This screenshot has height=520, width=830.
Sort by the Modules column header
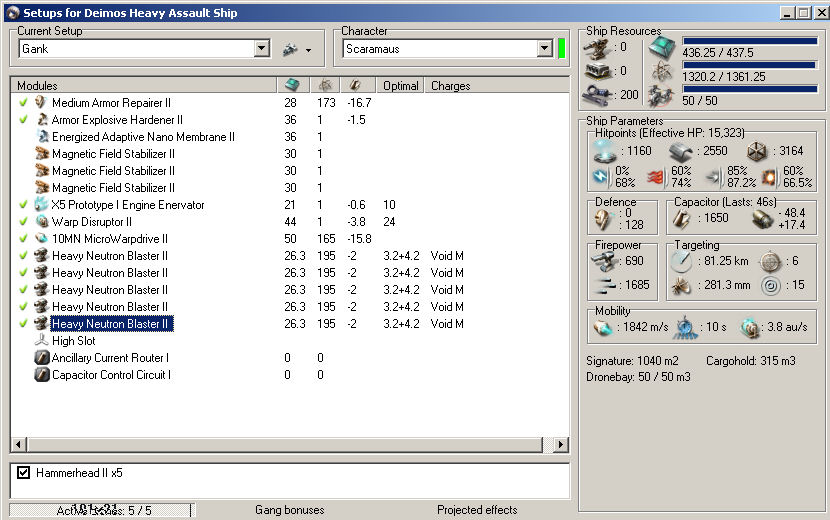143,85
